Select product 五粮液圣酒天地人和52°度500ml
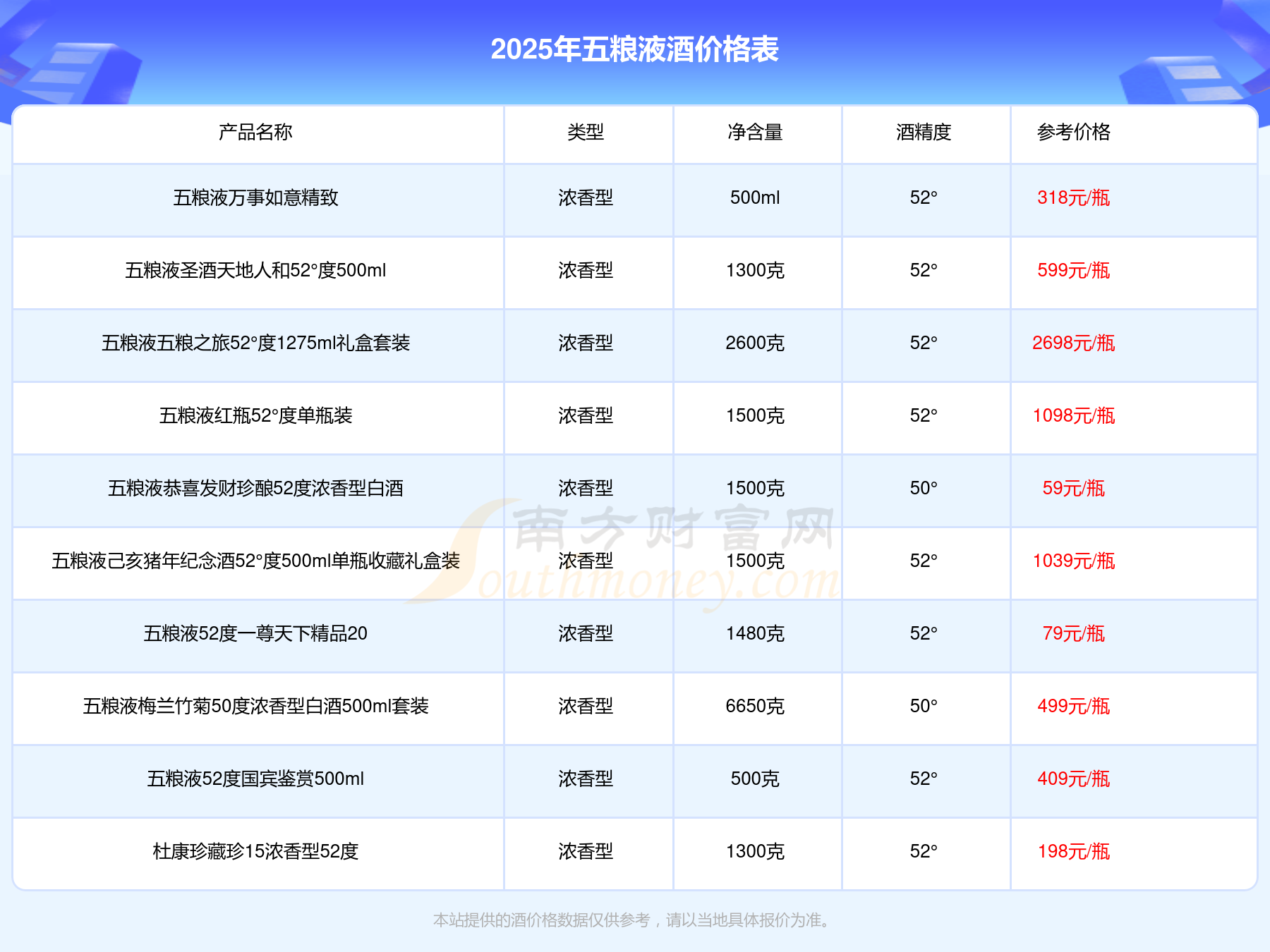Viewport: 1270px width, 952px height. [255, 270]
